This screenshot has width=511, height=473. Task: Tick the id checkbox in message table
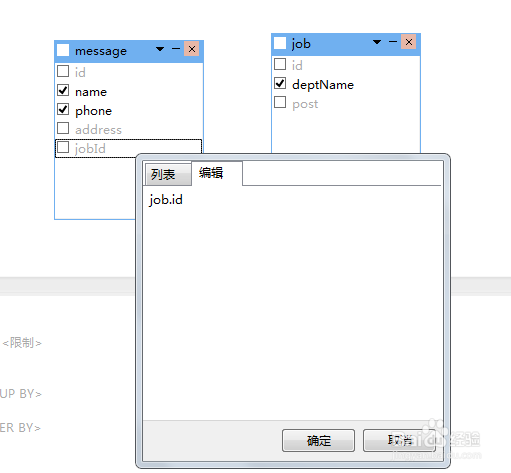63,71
